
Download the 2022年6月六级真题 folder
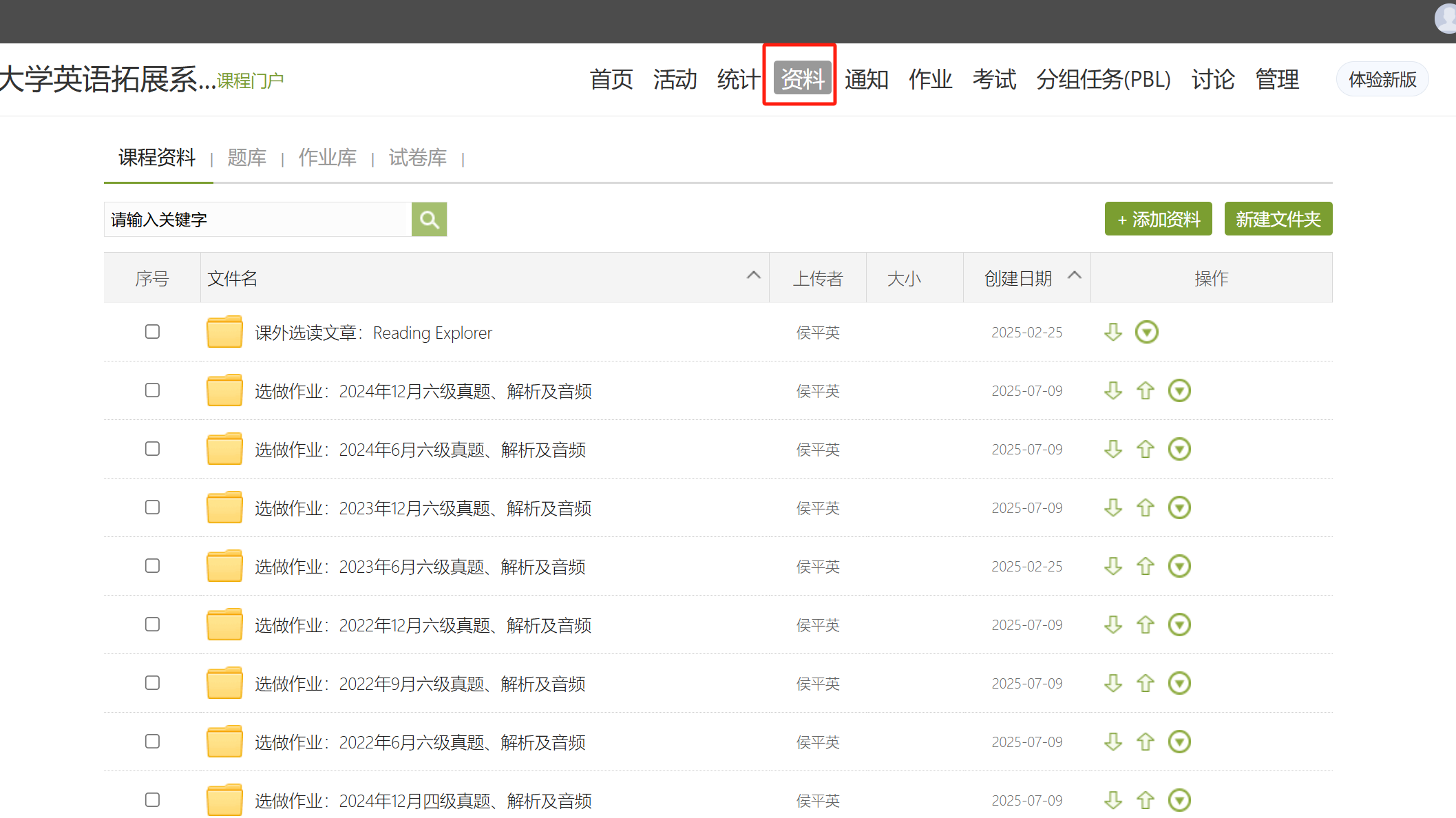pos(1113,742)
